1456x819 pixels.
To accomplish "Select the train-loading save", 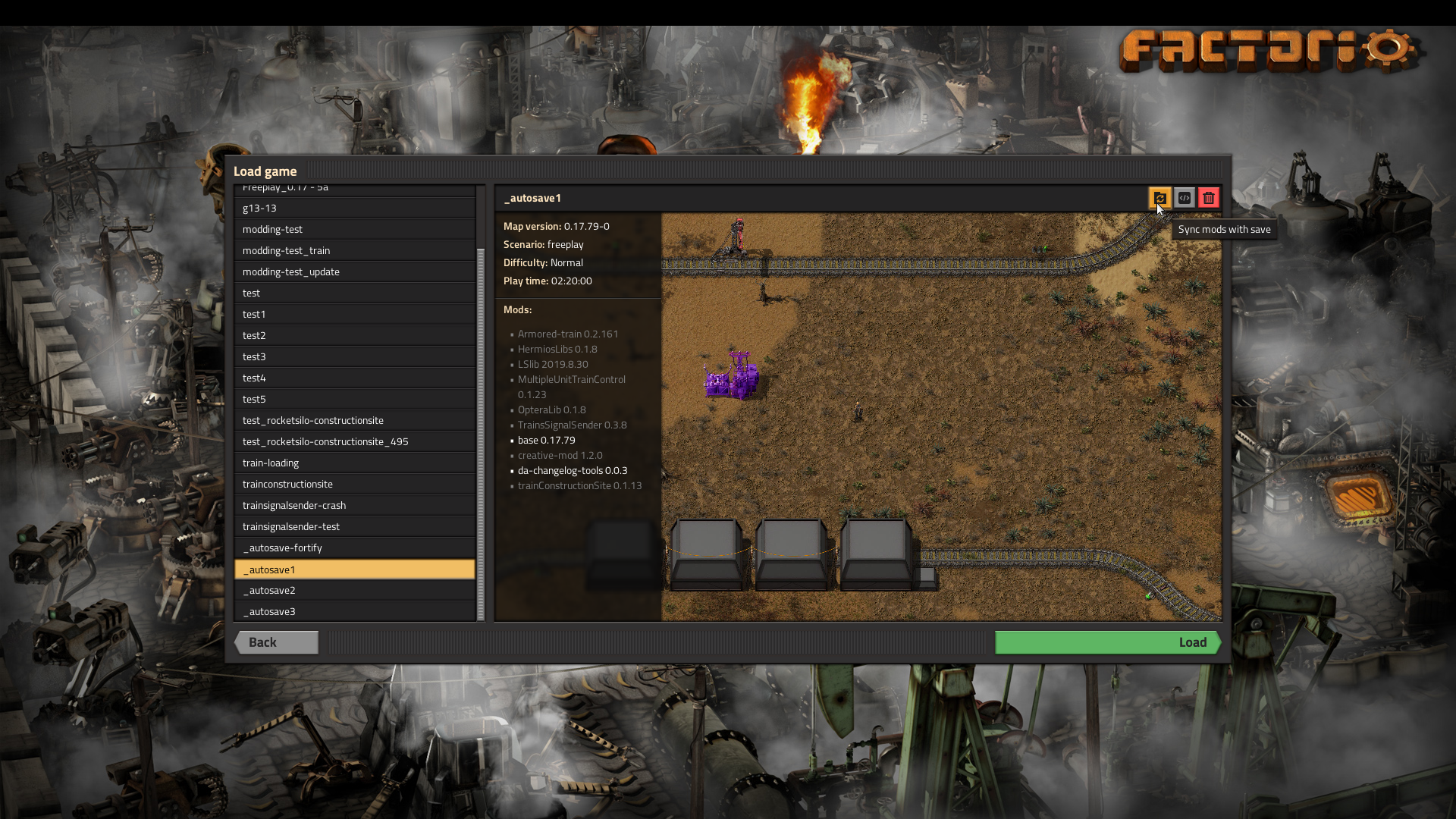I will tap(355, 463).
